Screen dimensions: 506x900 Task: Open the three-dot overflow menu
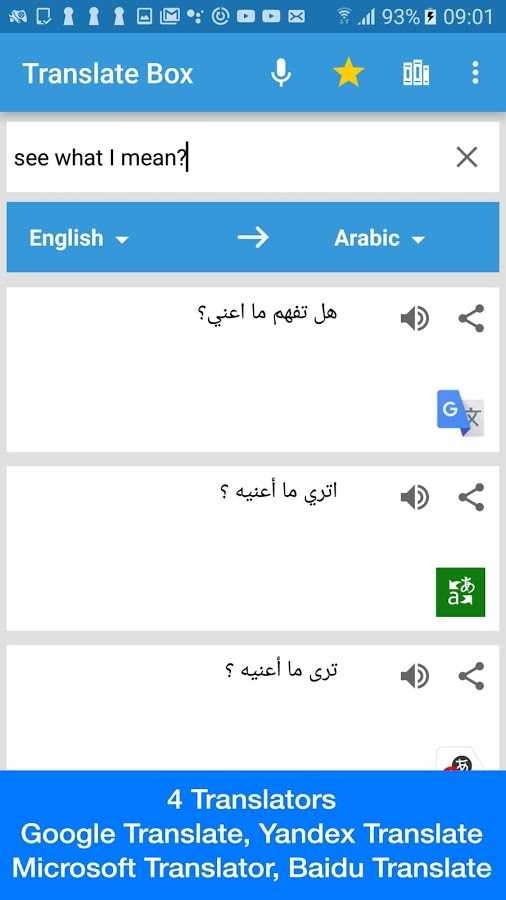475,73
